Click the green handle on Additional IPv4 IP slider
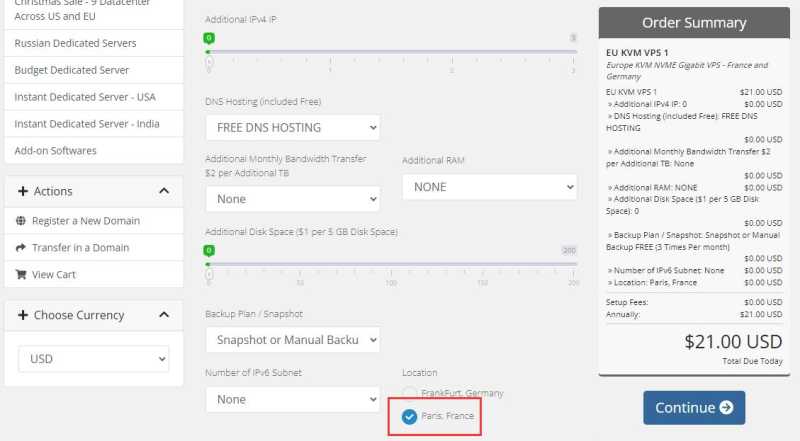Viewport: 800px width, 441px height. pos(209,38)
